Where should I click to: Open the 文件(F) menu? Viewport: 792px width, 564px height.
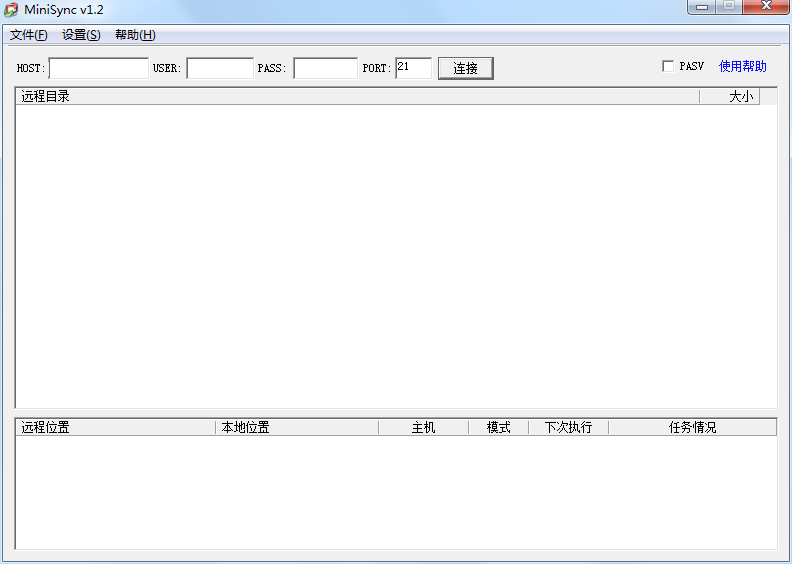pos(28,35)
